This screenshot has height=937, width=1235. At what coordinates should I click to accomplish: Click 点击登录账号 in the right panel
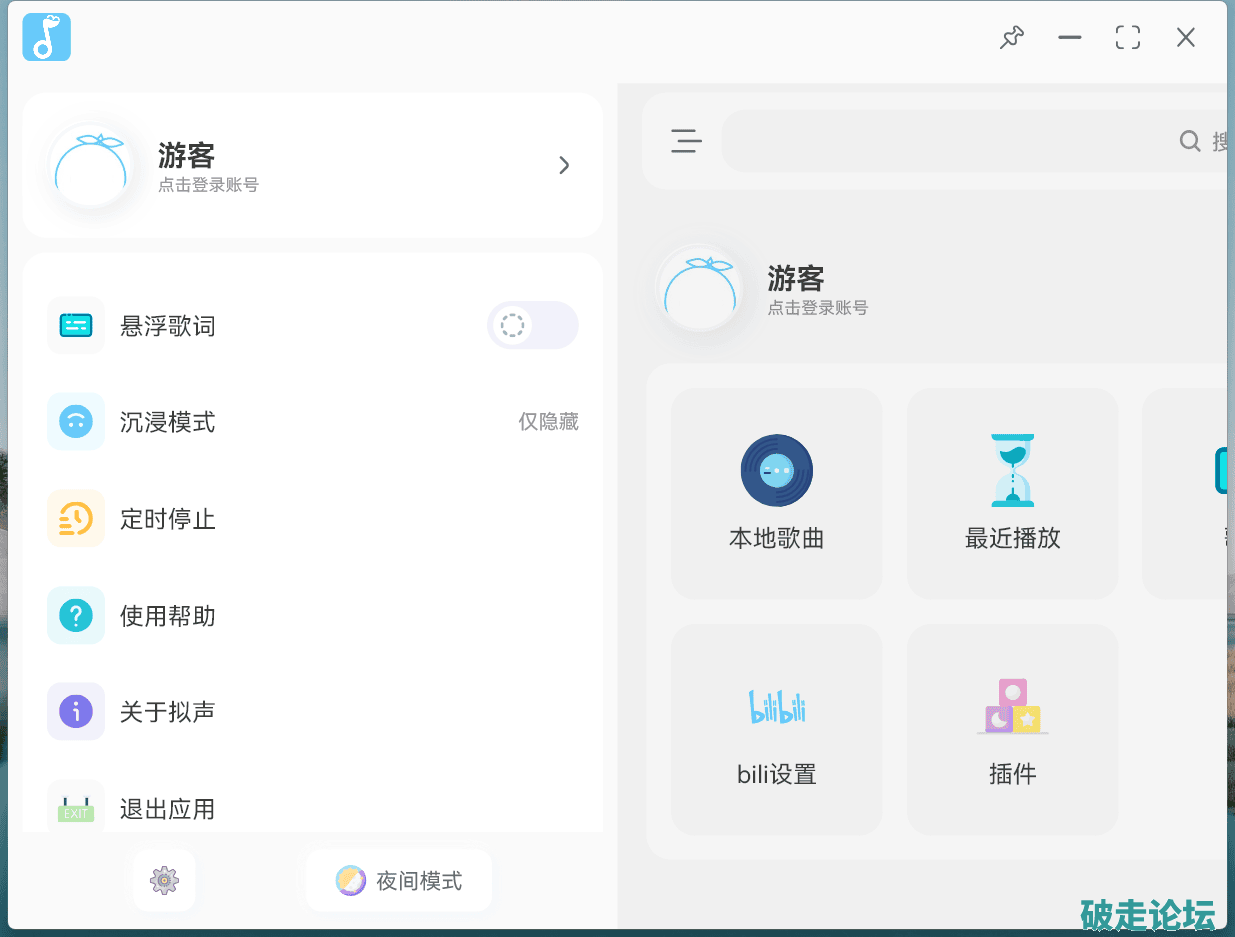pyautogui.click(x=818, y=308)
